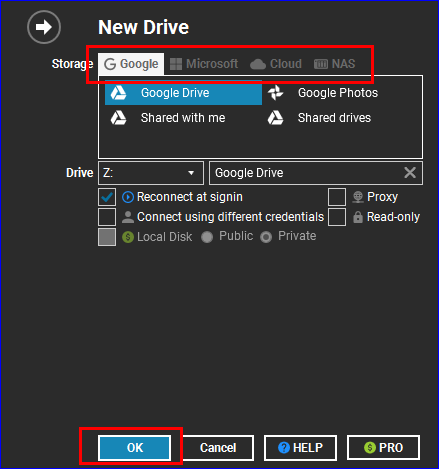
Task: Enable the Read-only checkbox
Action: coord(337,217)
